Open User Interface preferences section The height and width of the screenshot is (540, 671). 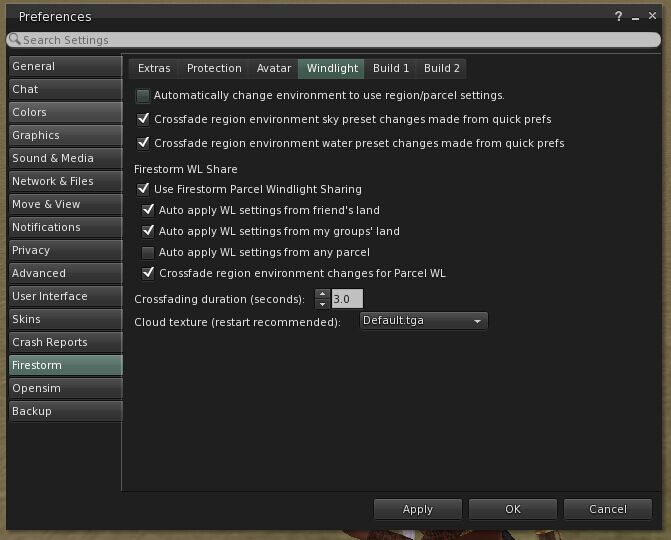click(x=65, y=296)
